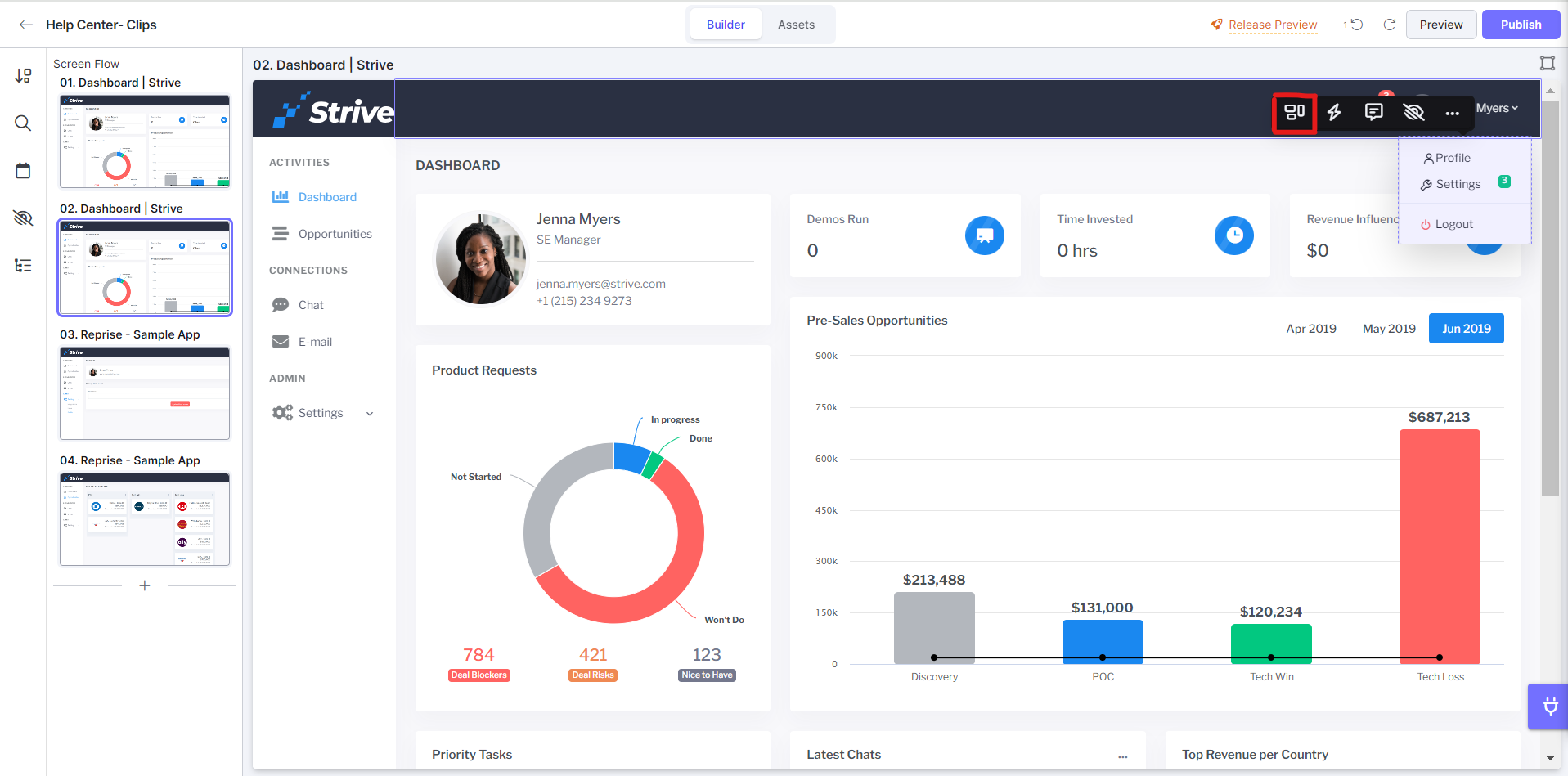Go back using the top-left arrow
The width and height of the screenshot is (1568, 776).
(x=26, y=25)
